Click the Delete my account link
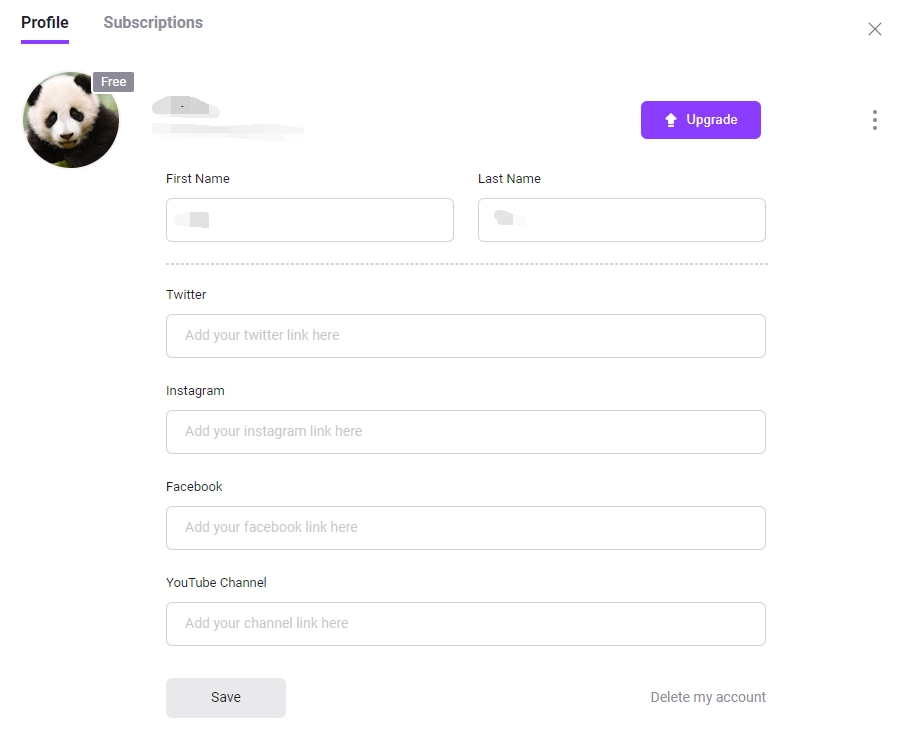Image resolution: width=911 pixels, height=736 pixels. (708, 697)
